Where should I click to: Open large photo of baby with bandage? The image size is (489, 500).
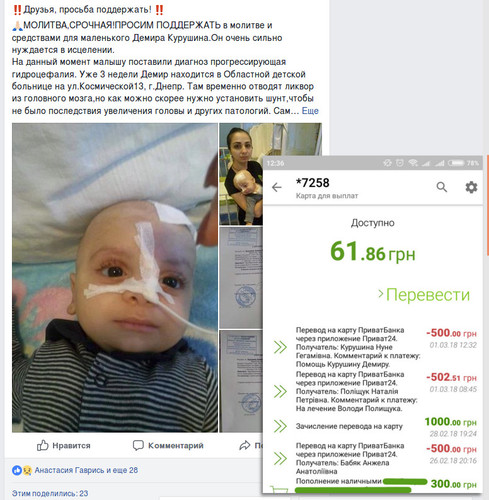pyautogui.click(x=115, y=278)
